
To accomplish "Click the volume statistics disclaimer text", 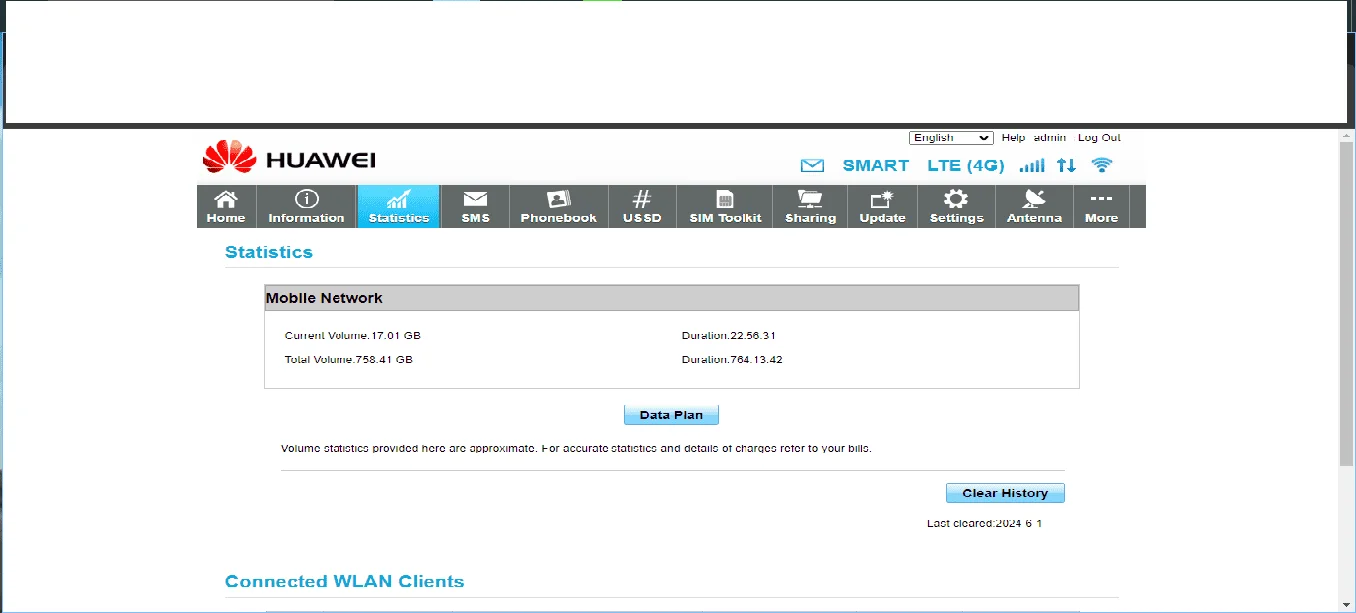I will tap(576, 449).
